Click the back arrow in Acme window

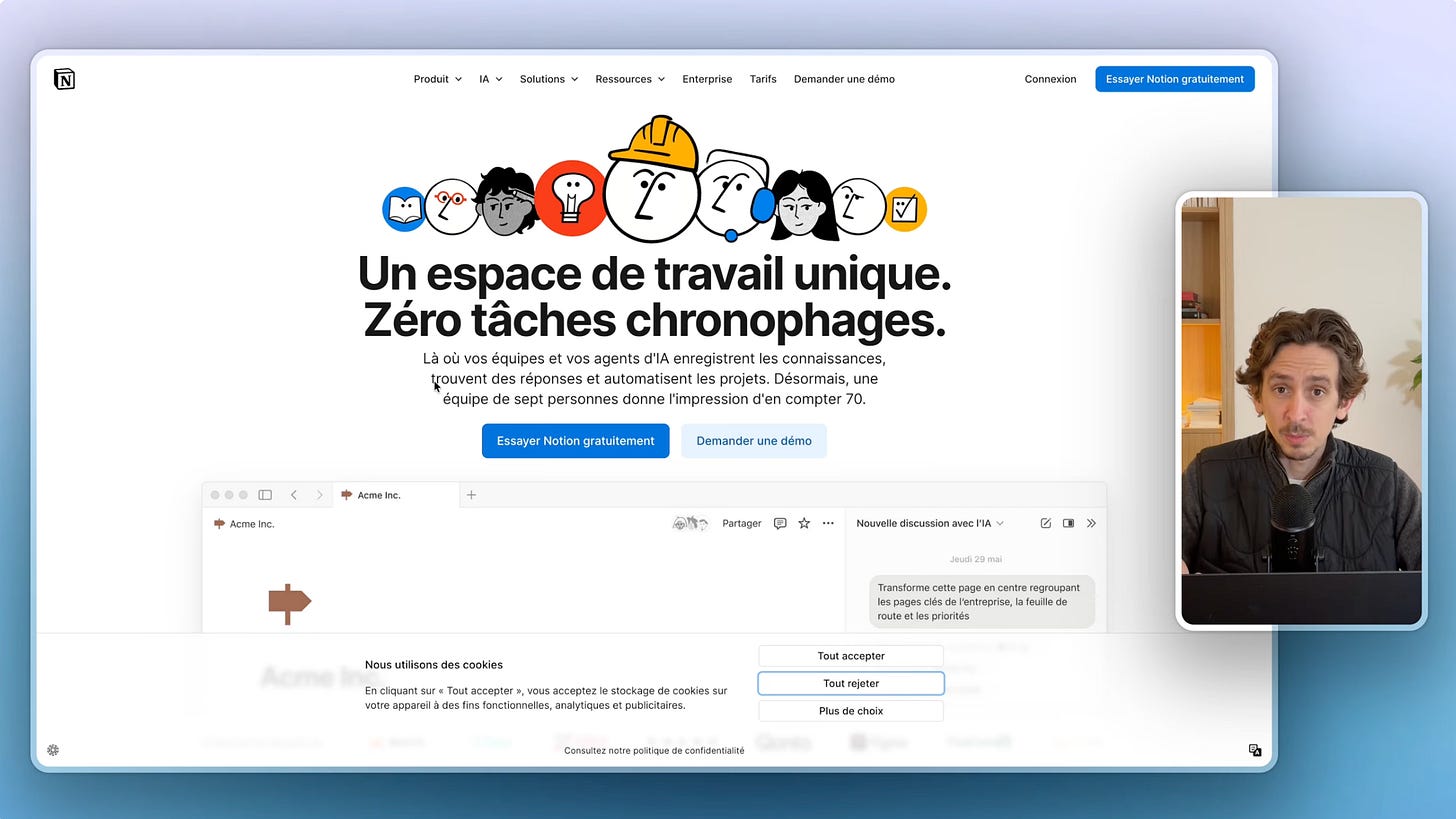coord(294,495)
